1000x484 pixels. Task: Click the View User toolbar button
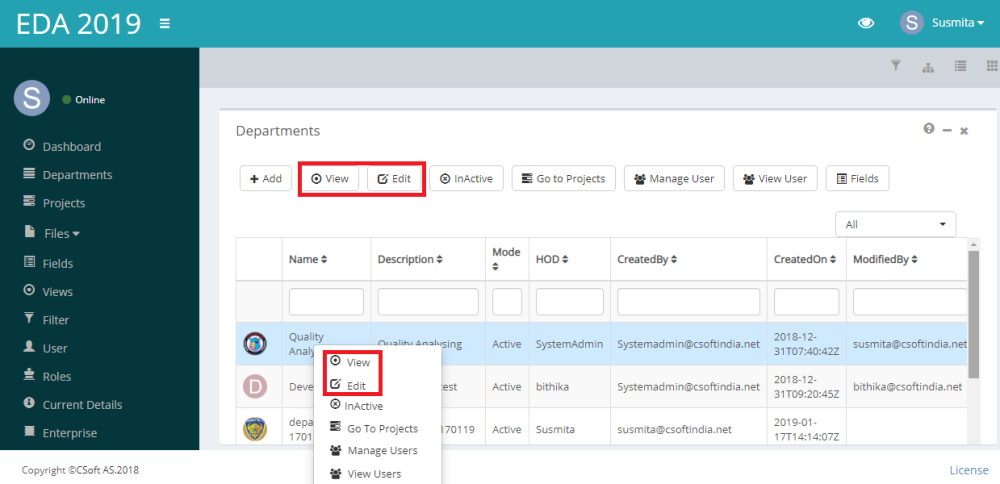[x=775, y=179]
